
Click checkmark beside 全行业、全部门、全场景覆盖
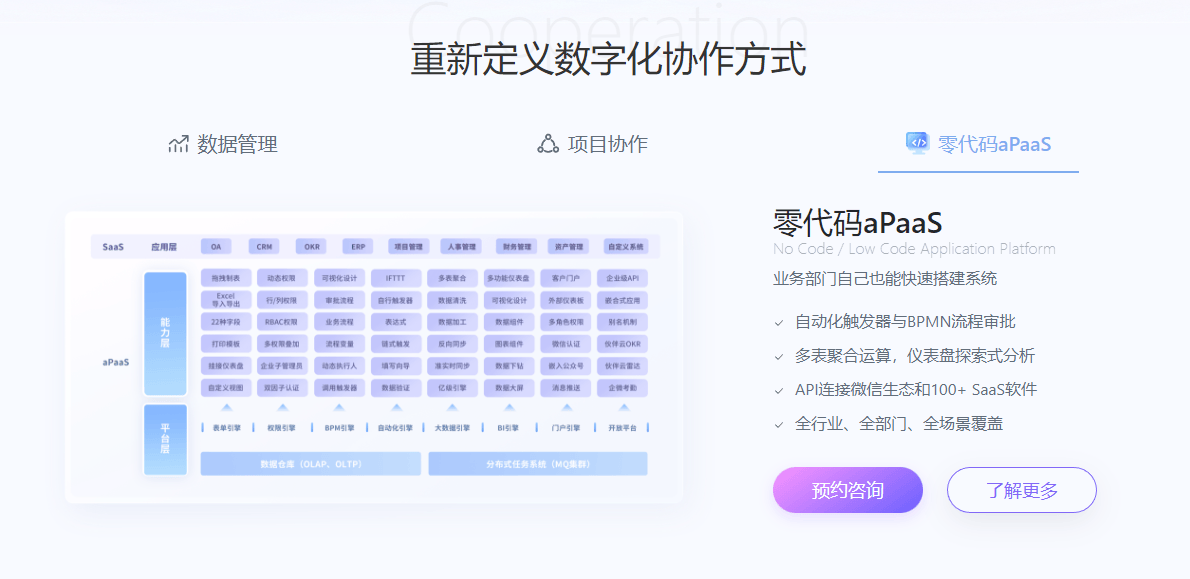tap(779, 425)
